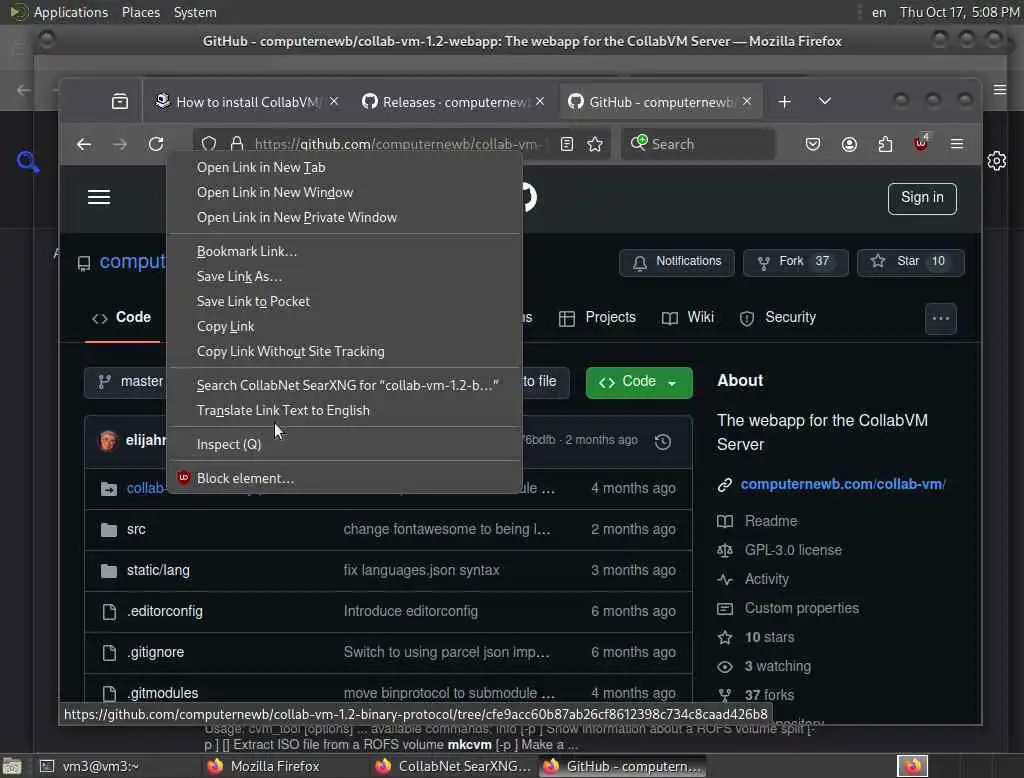Screen dimensions: 1024x778
Task: Click the site security padlock icon
Action: point(237,144)
